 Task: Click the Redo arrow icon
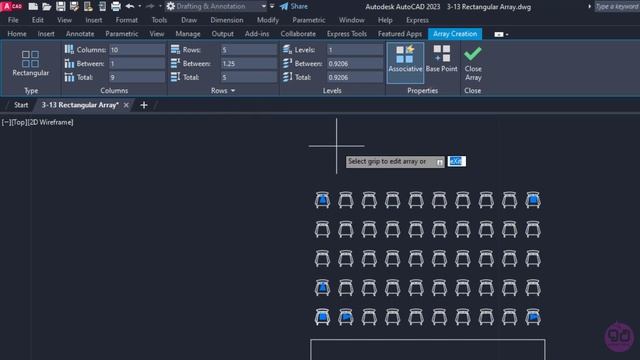(x=150, y=6)
